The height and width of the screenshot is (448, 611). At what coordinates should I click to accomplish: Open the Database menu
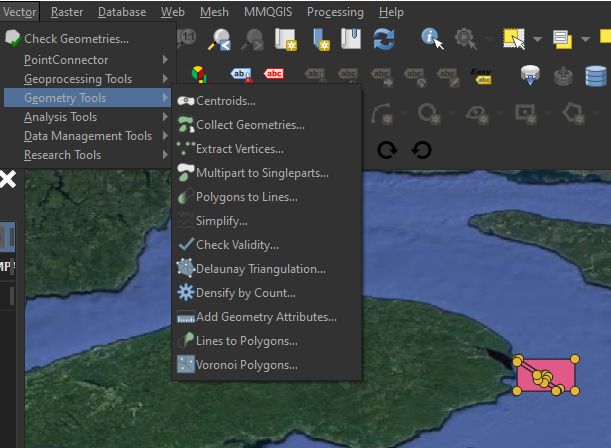click(122, 12)
